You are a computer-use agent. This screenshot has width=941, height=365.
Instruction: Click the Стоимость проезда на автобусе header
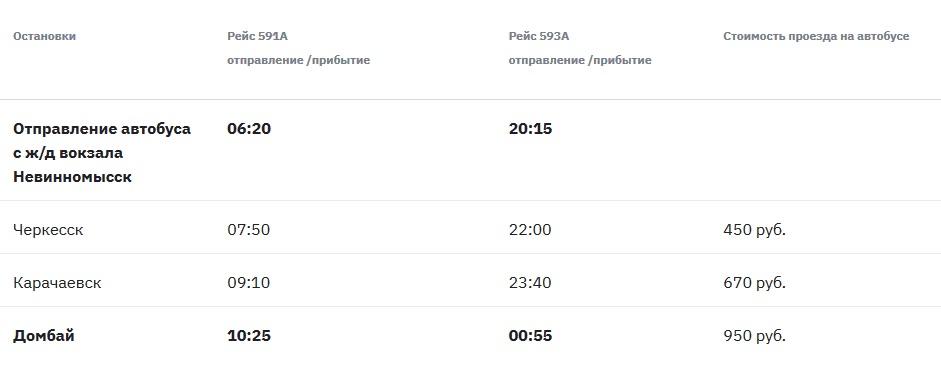pos(816,36)
